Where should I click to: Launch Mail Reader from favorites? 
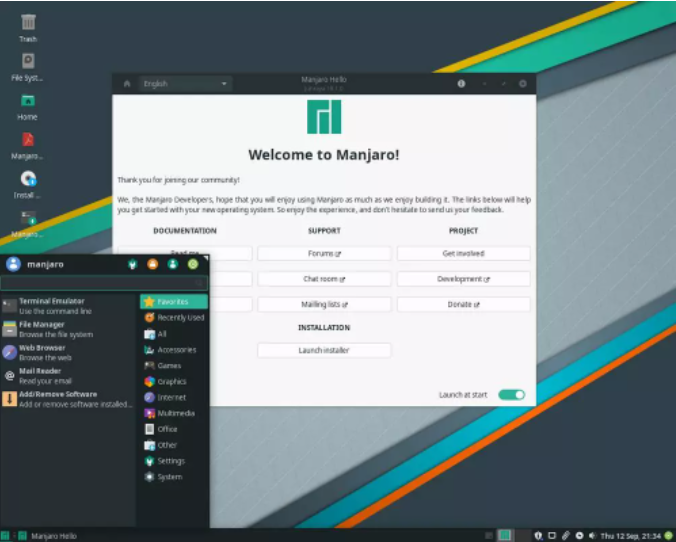[68, 376]
